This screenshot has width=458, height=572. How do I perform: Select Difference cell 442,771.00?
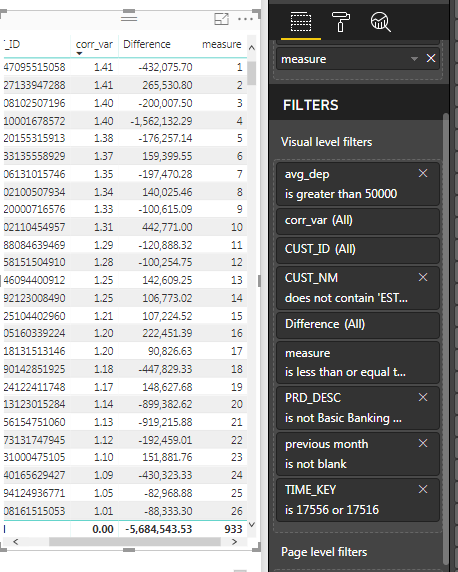coord(167,227)
